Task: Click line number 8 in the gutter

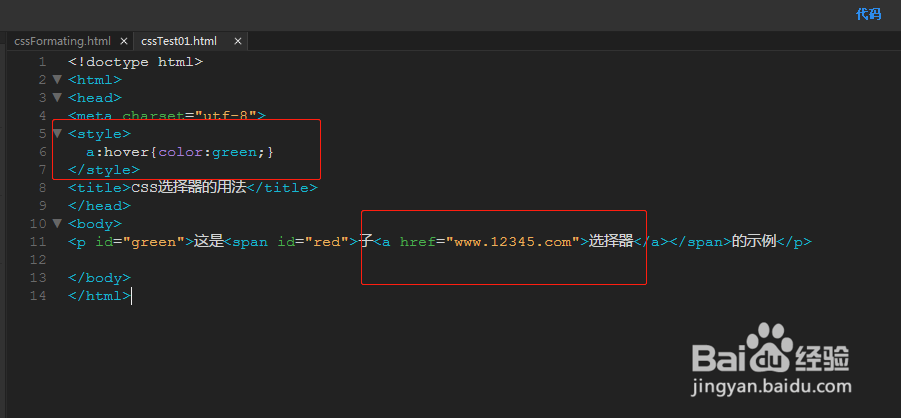Action: tap(43, 187)
